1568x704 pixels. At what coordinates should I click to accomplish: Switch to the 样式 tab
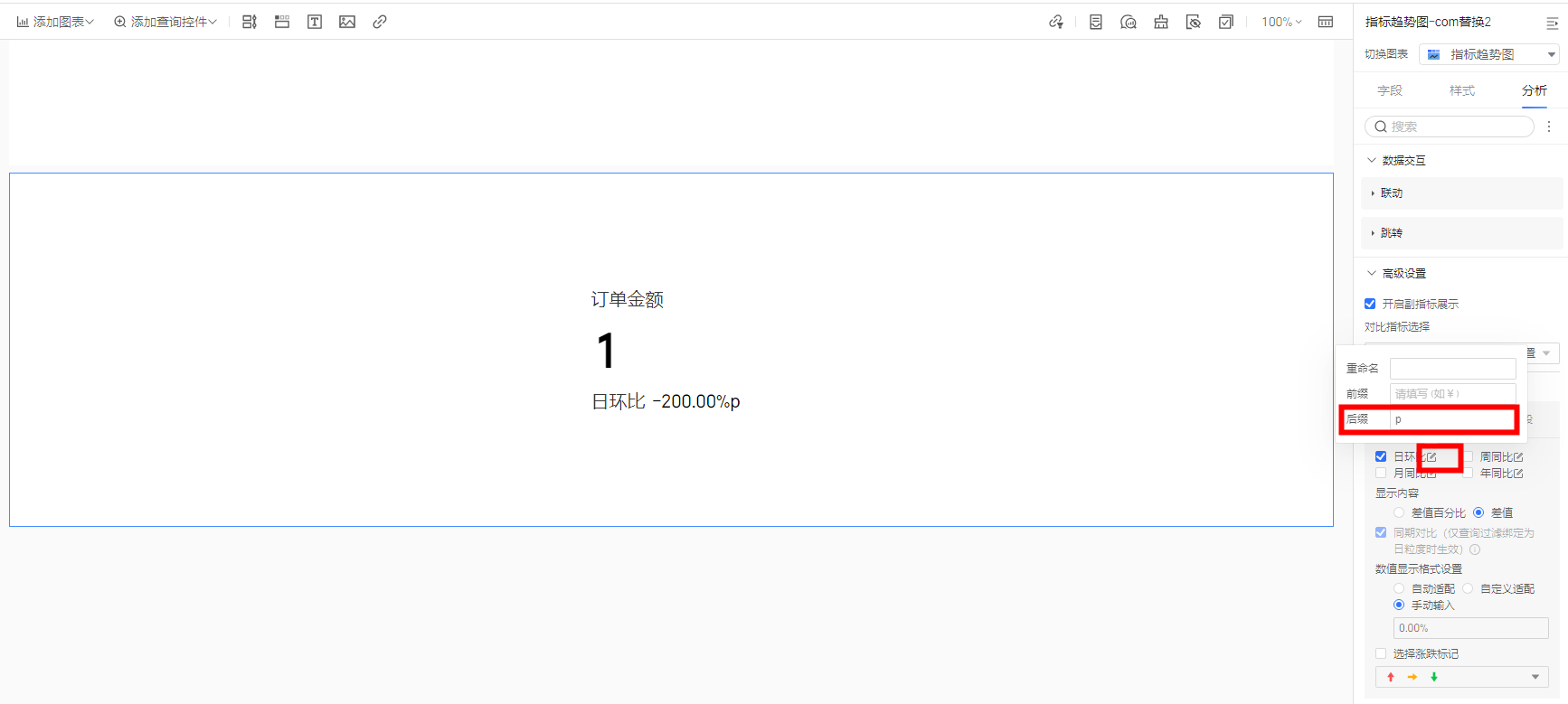(x=1461, y=90)
